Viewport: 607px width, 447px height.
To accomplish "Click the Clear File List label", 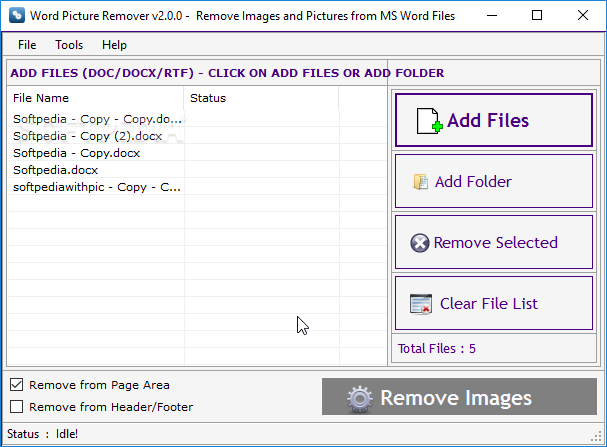I will [x=489, y=304].
